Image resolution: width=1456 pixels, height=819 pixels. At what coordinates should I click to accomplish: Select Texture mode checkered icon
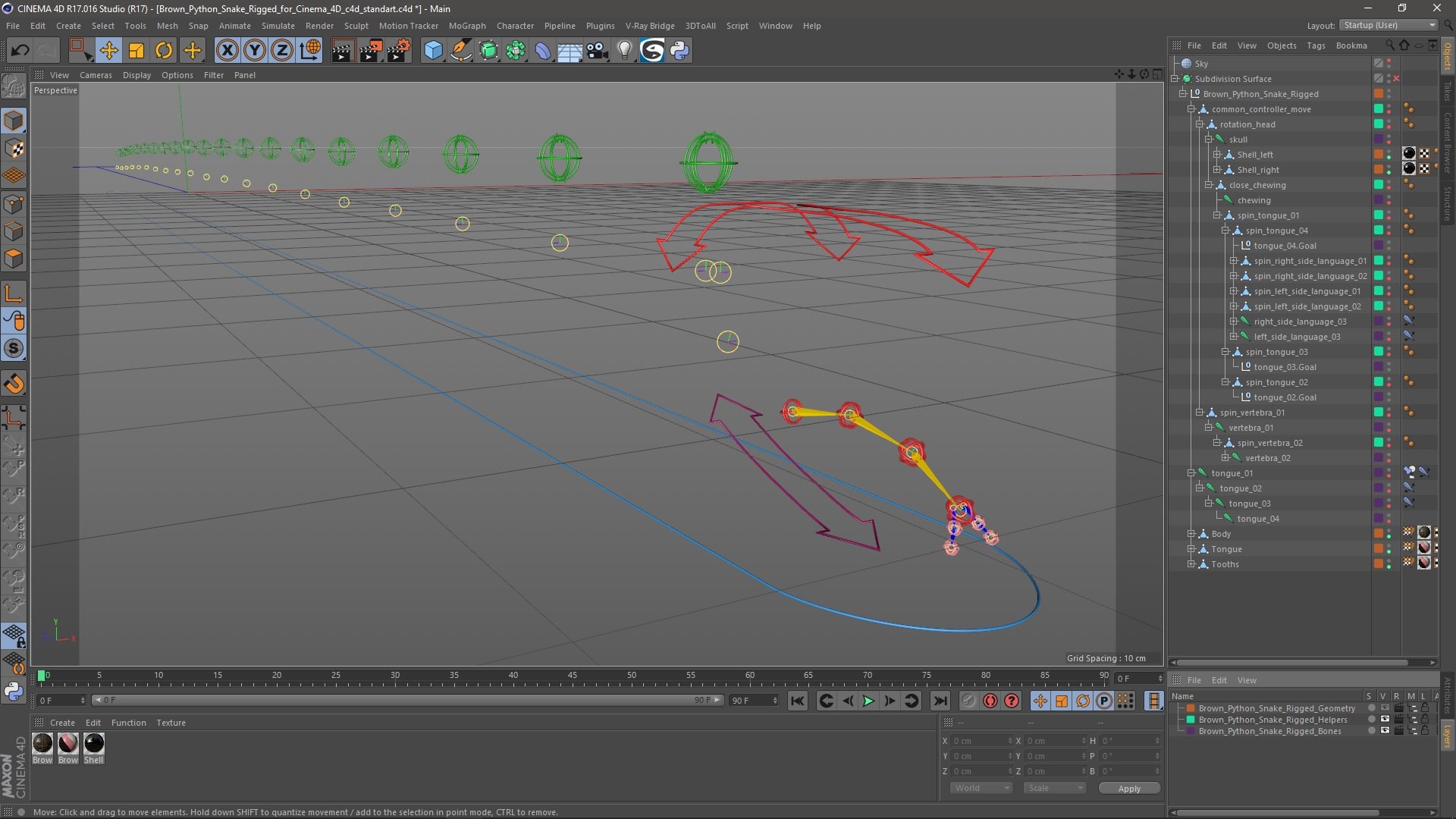point(14,149)
